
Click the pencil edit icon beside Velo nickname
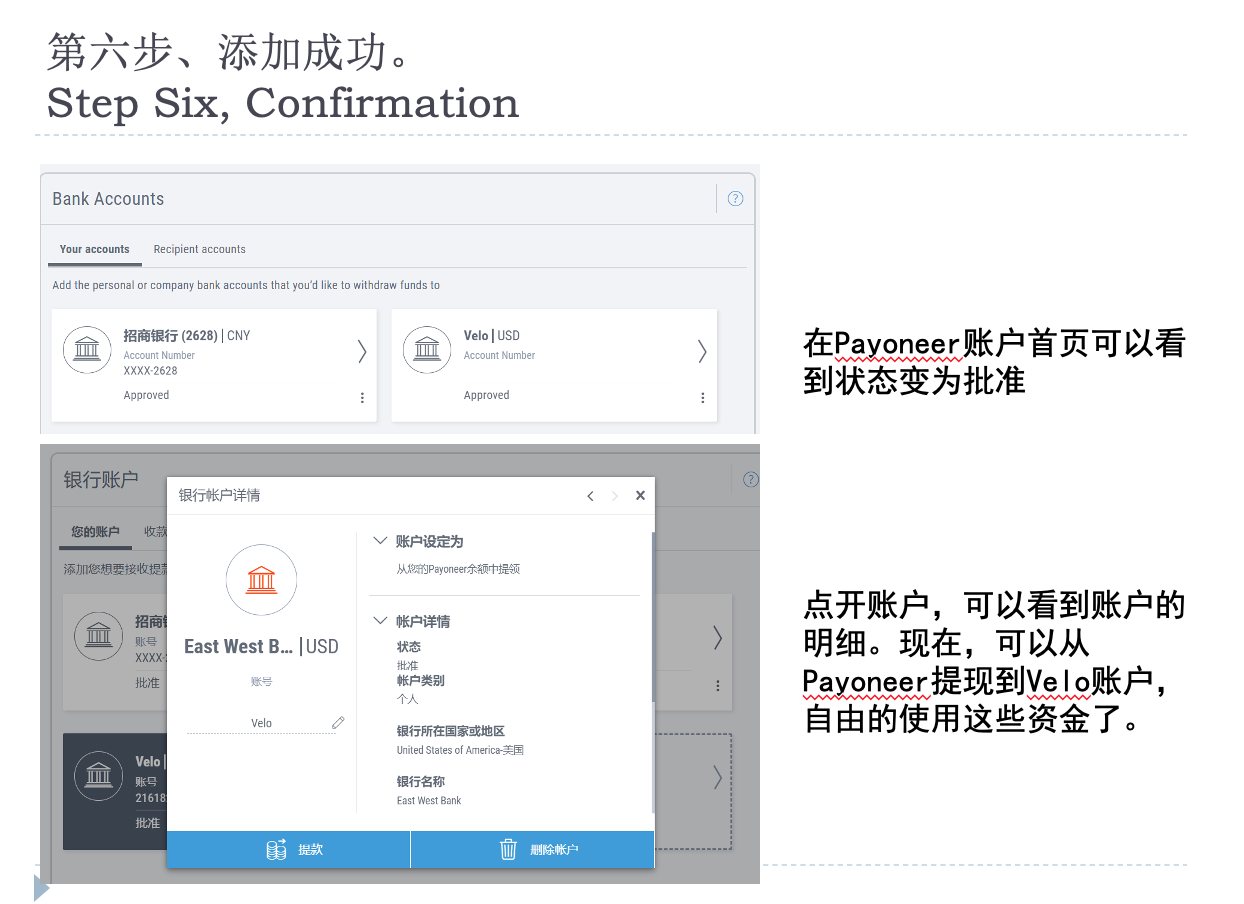338,722
